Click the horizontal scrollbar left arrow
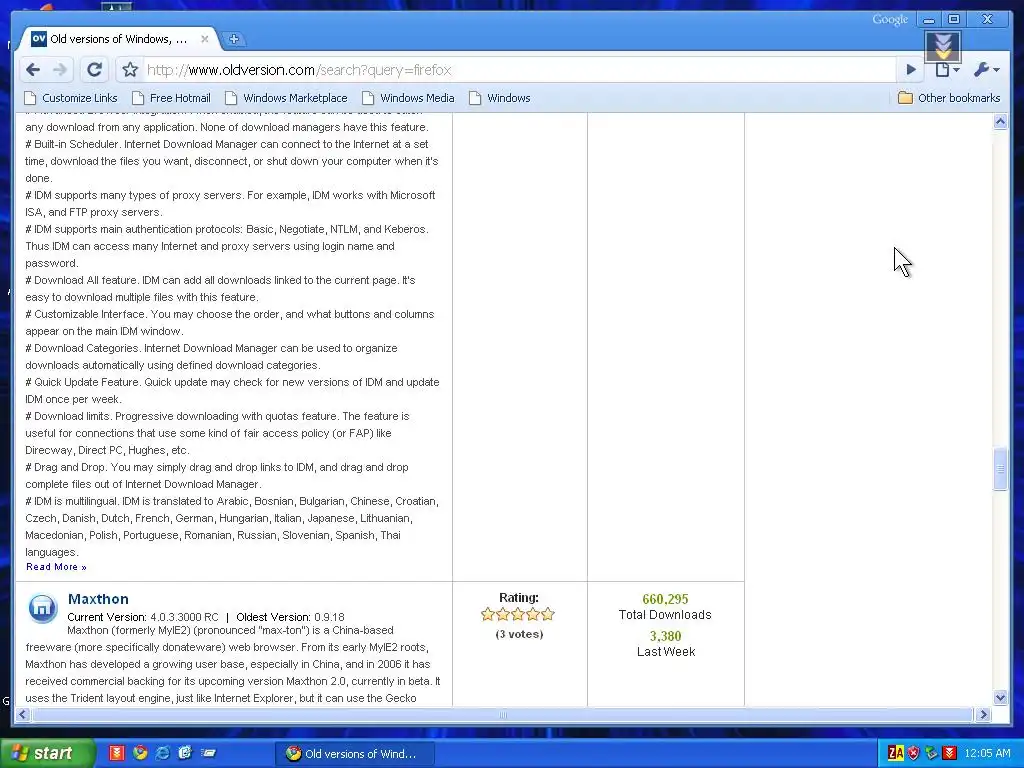The width and height of the screenshot is (1024, 768). pyautogui.click(x=22, y=714)
